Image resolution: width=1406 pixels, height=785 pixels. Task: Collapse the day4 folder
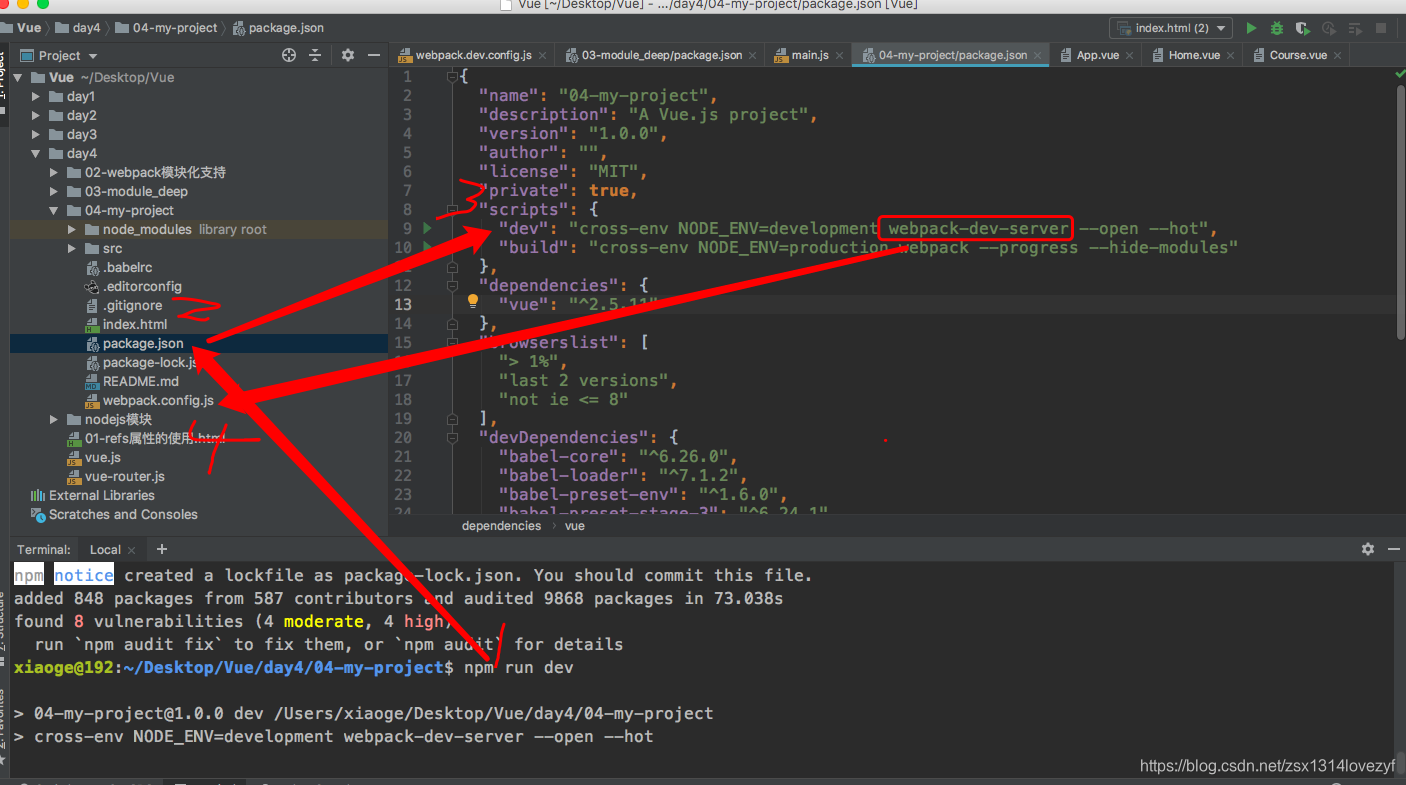(36, 153)
